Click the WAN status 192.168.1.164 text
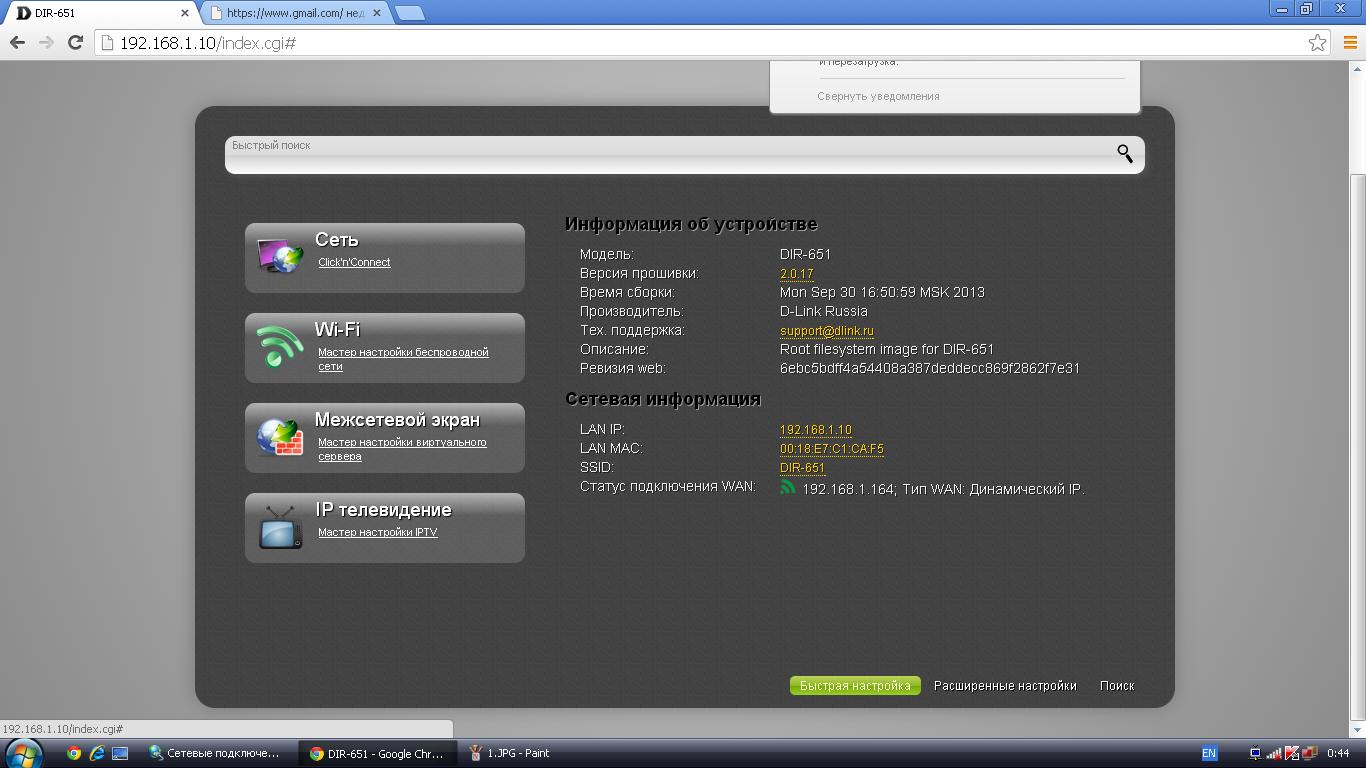 pyautogui.click(x=943, y=489)
